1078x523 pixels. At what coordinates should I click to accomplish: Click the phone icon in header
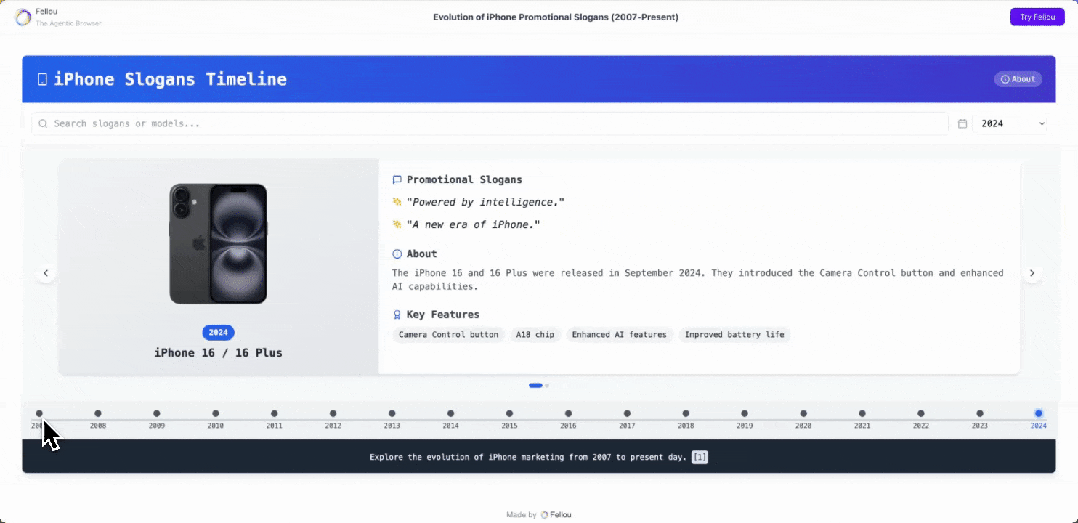click(x=43, y=80)
